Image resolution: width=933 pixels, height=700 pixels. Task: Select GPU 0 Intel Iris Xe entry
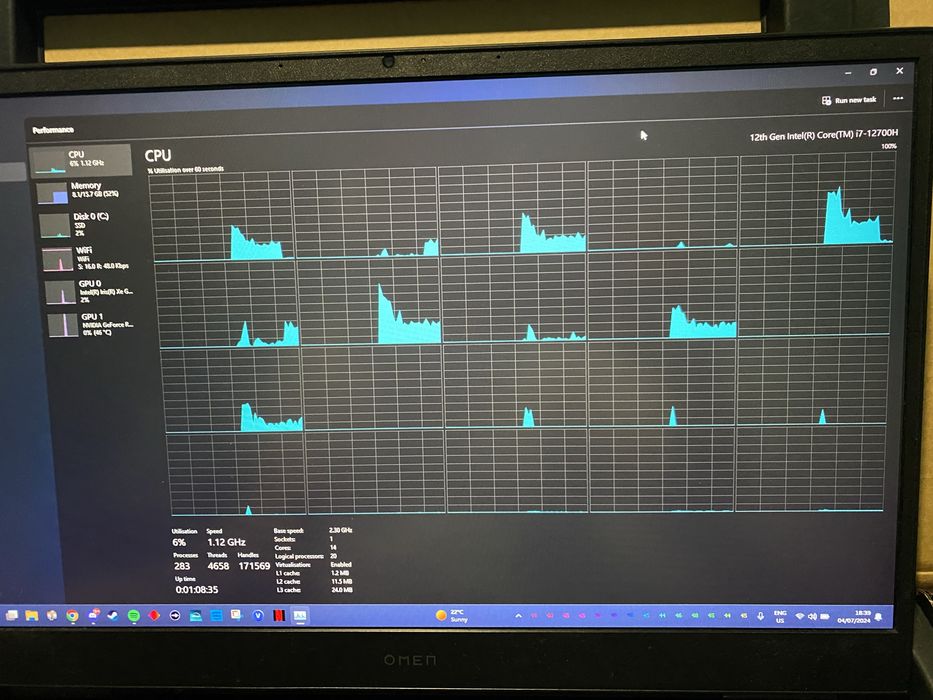click(x=90, y=292)
